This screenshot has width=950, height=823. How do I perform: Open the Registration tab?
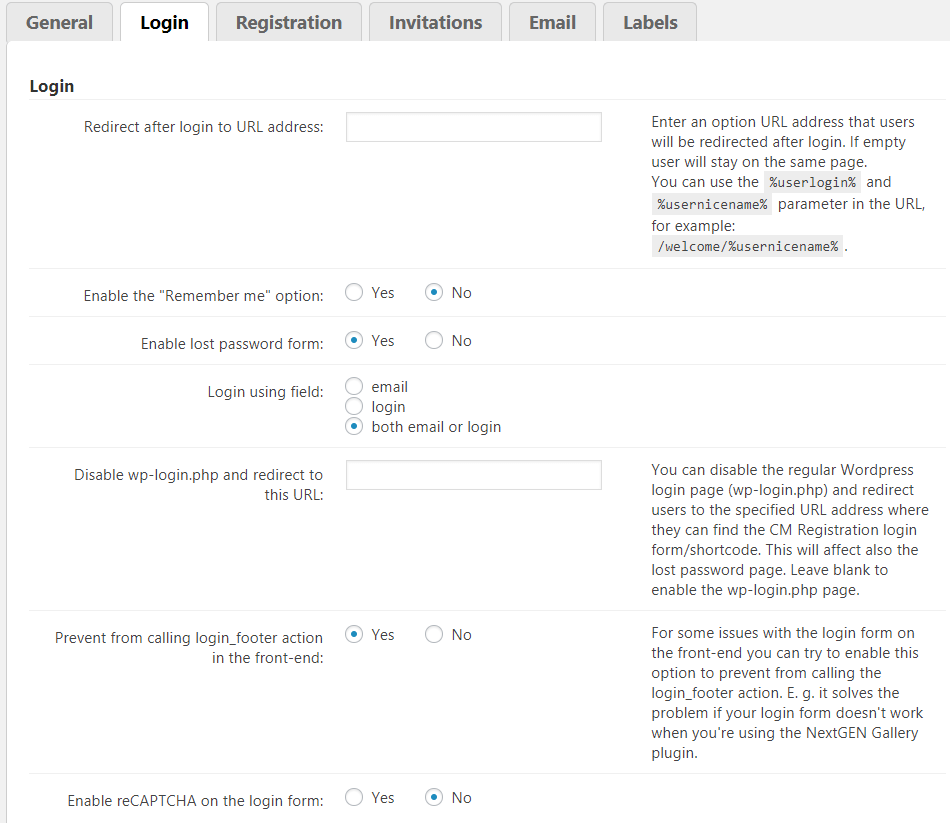pyautogui.click(x=288, y=22)
